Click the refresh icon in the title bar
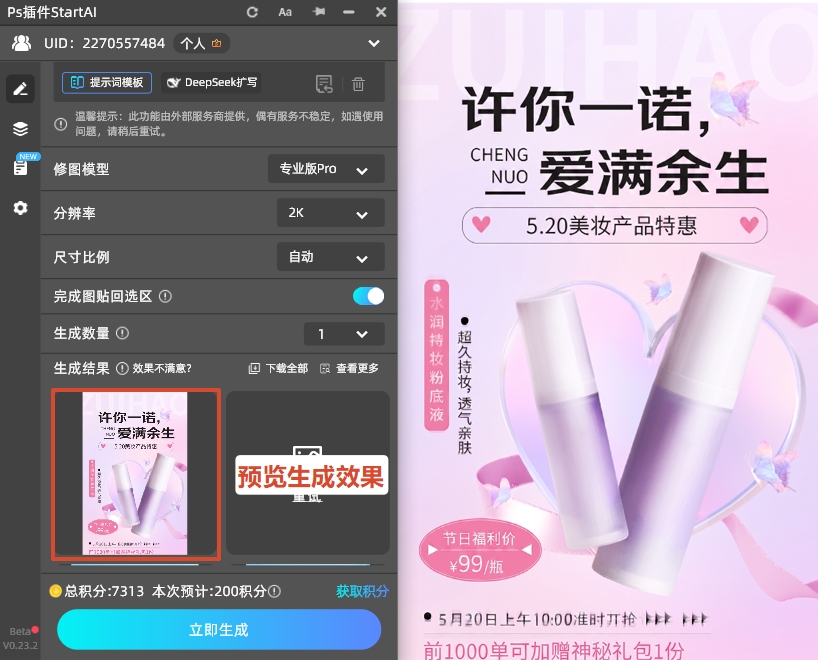The image size is (818, 660). pos(252,12)
